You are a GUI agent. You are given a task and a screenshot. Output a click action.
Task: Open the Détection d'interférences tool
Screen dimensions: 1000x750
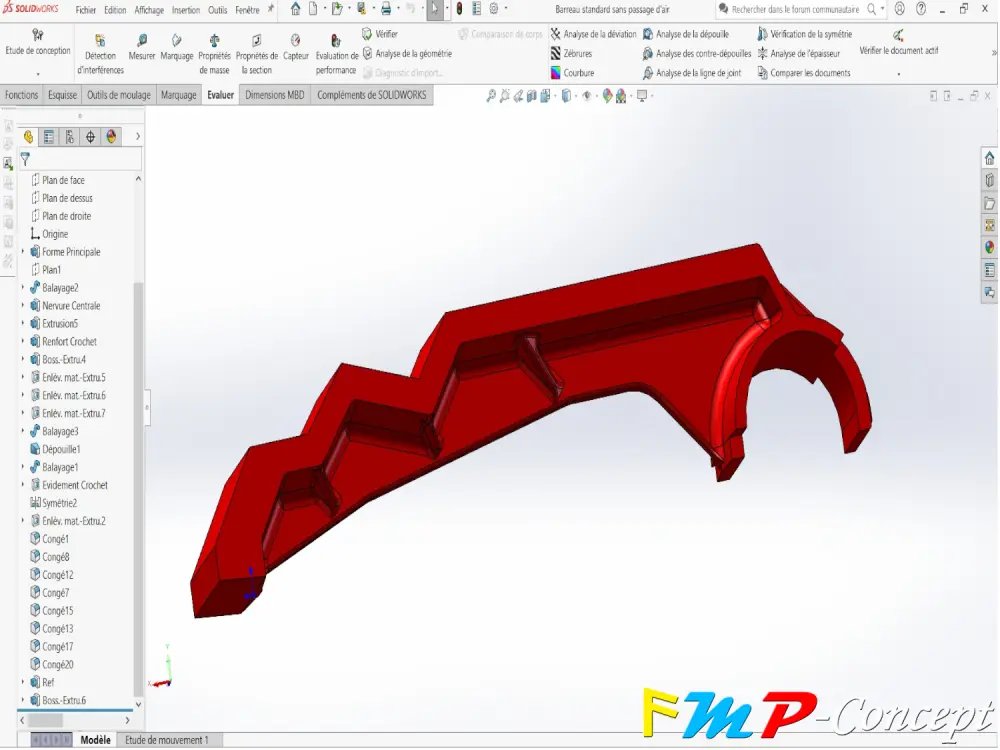tap(100, 54)
